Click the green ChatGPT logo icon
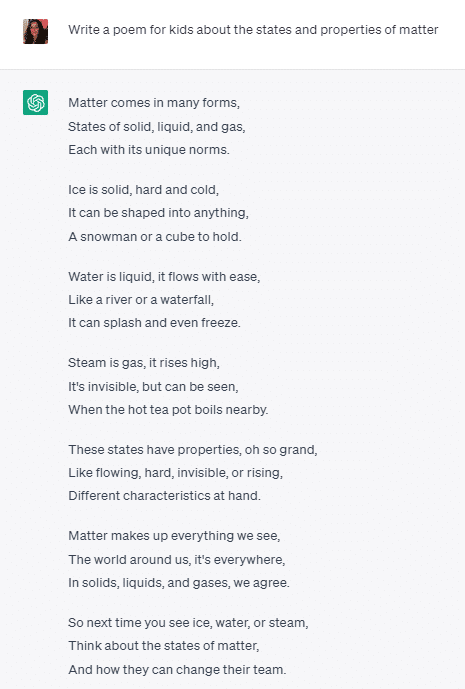This screenshot has height=689, width=465. coord(36,102)
